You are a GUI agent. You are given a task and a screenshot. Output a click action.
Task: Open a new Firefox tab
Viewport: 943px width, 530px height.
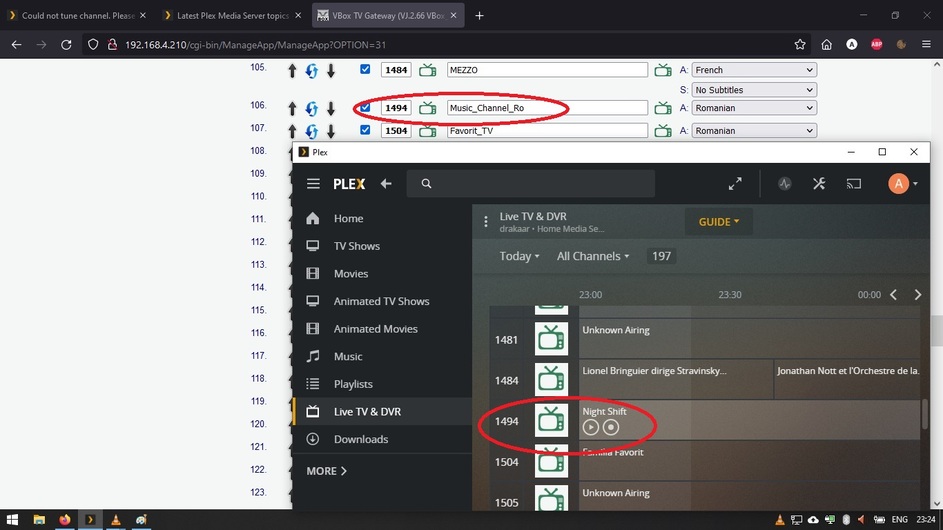(479, 16)
